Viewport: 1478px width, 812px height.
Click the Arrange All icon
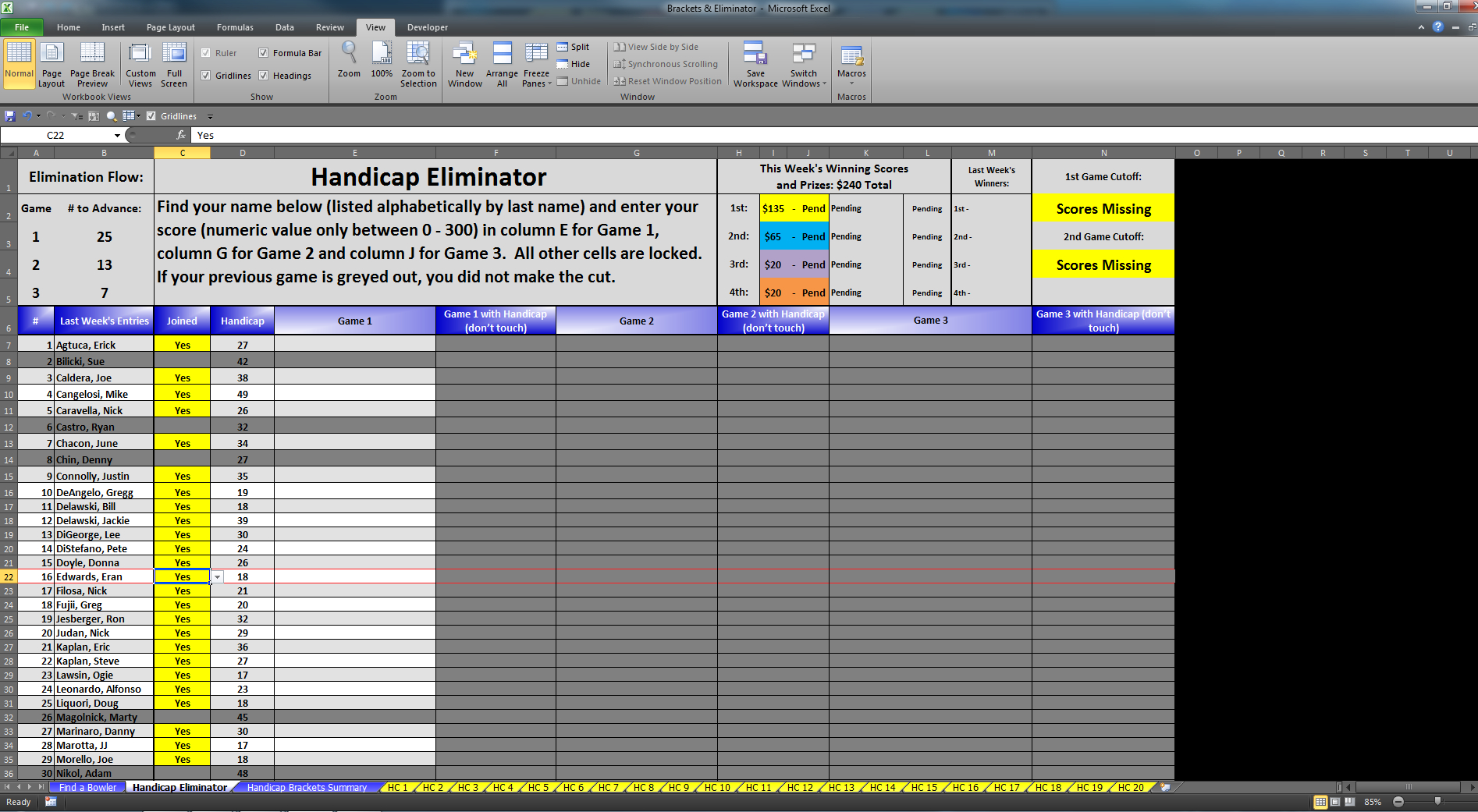point(502,64)
